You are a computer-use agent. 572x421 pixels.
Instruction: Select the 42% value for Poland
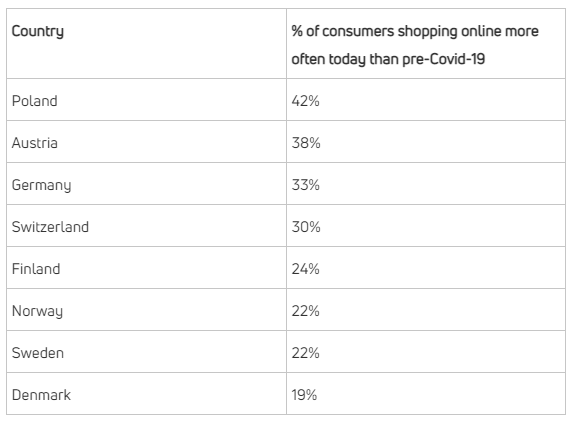click(x=305, y=101)
